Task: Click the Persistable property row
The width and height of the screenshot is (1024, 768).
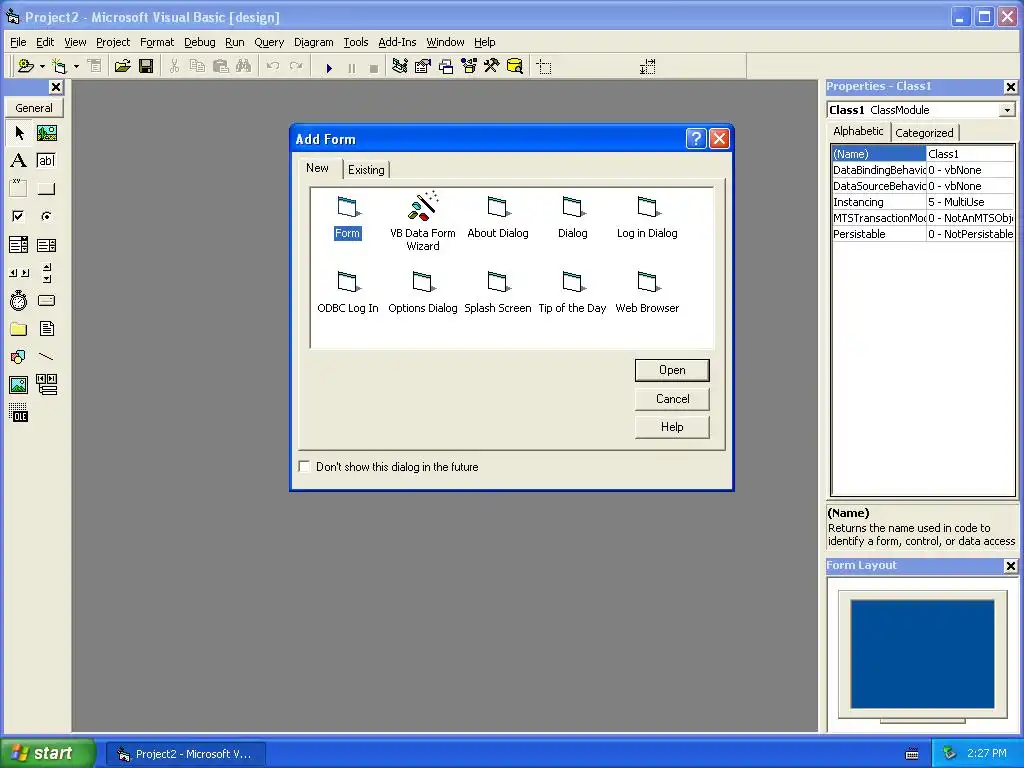Action: 923,234
